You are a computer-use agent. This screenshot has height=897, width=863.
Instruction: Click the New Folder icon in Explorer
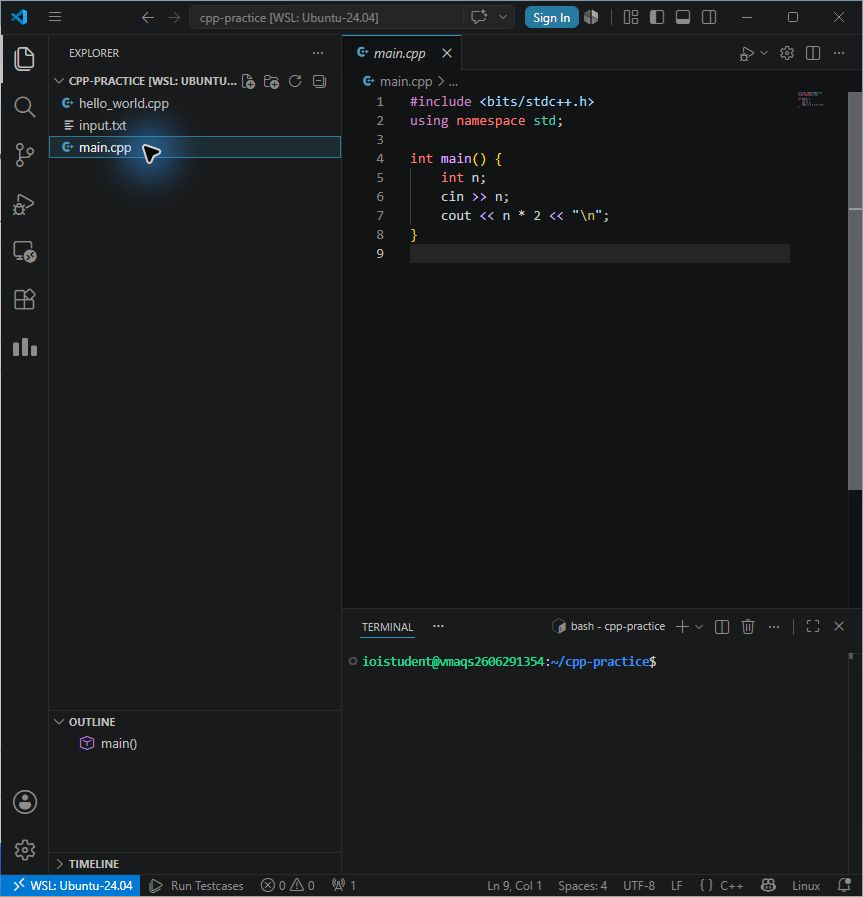[x=272, y=82]
